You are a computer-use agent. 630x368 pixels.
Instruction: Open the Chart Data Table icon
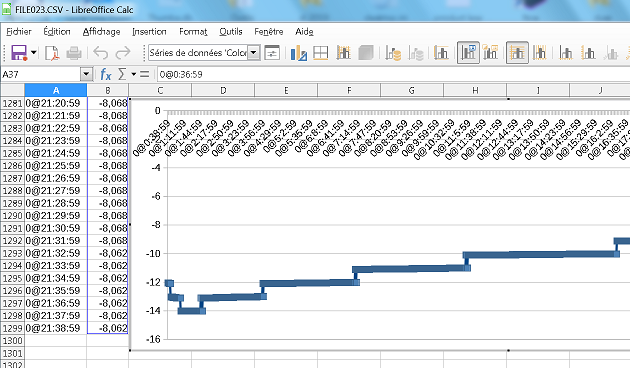click(321, 53)
